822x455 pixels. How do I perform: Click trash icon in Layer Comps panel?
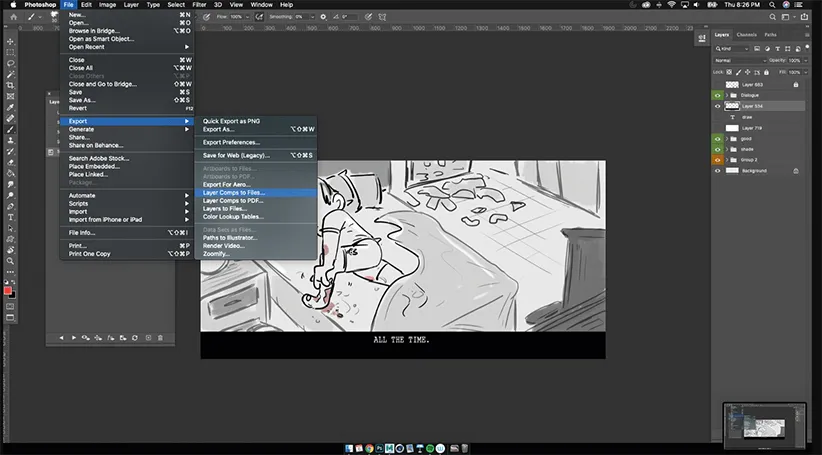160,338
